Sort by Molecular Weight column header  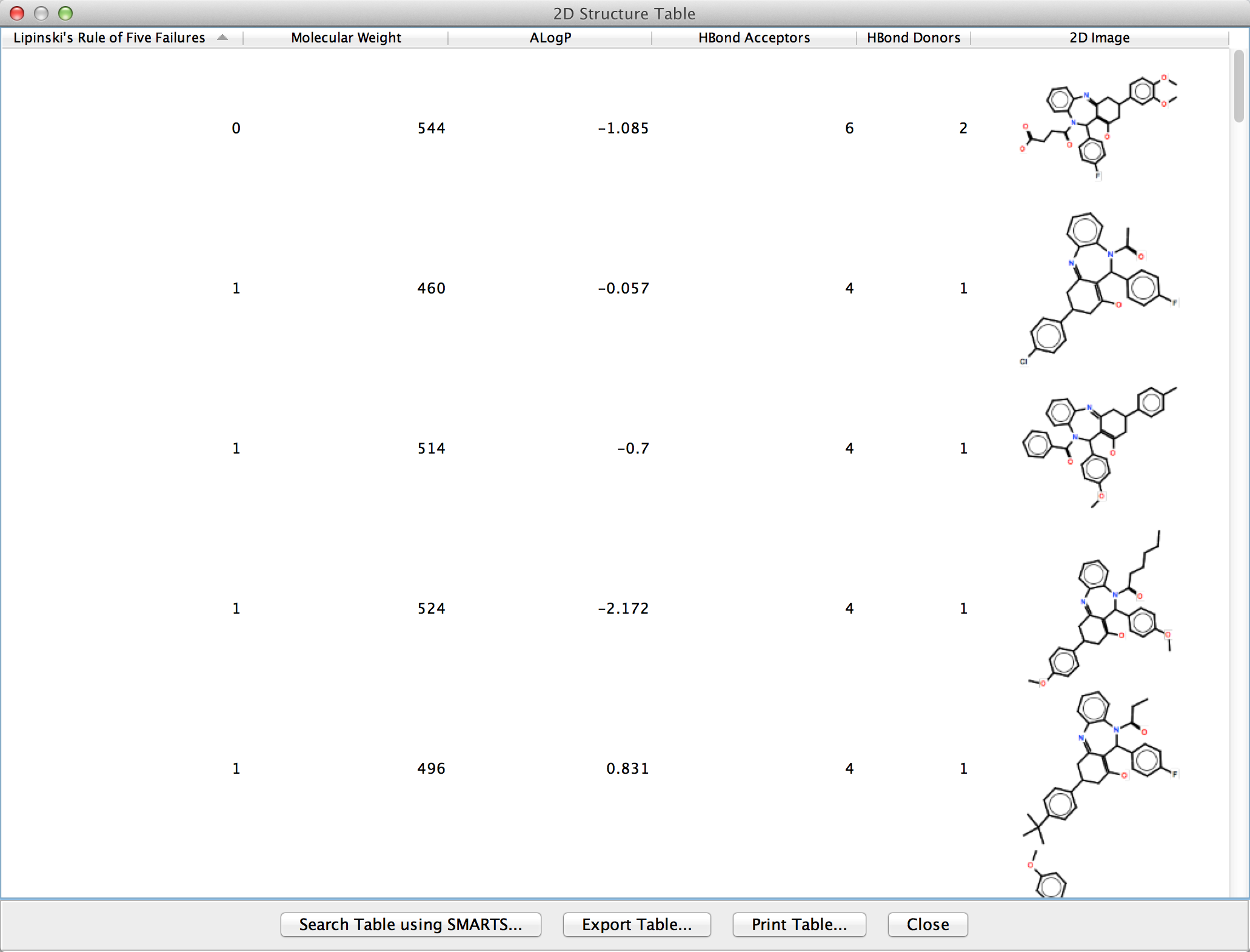click(x=346, y=38)
